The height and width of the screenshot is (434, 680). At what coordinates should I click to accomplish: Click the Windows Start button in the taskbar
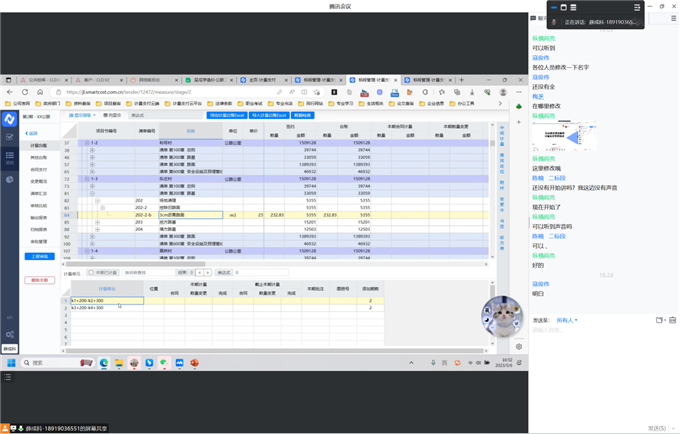[x=11, y=363]
